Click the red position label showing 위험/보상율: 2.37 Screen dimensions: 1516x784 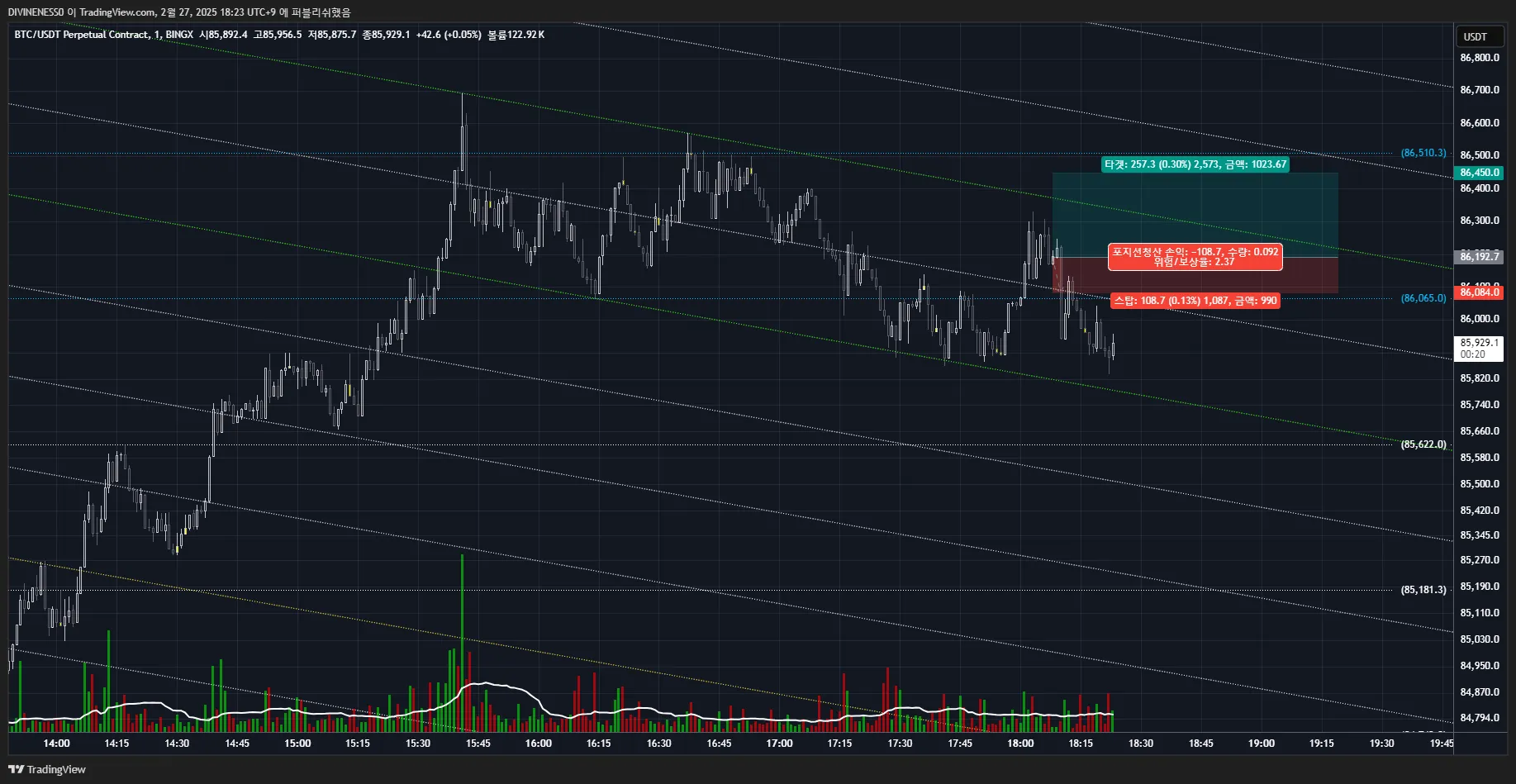click(x=1195, y=257)
